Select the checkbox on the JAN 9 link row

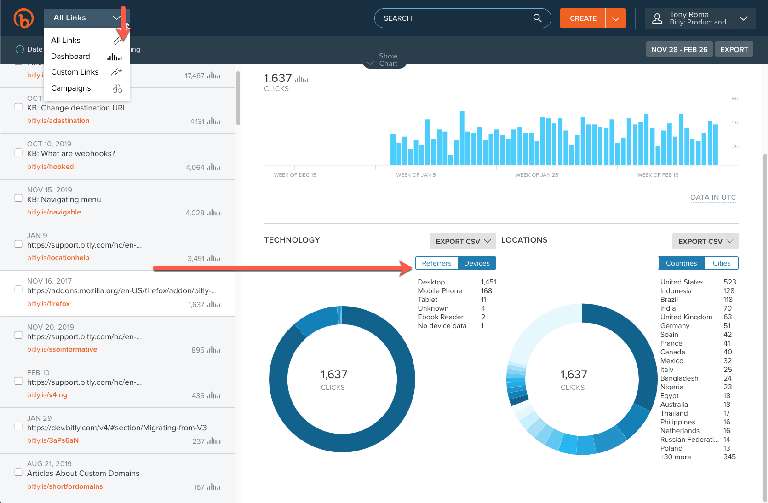(18, 244)
